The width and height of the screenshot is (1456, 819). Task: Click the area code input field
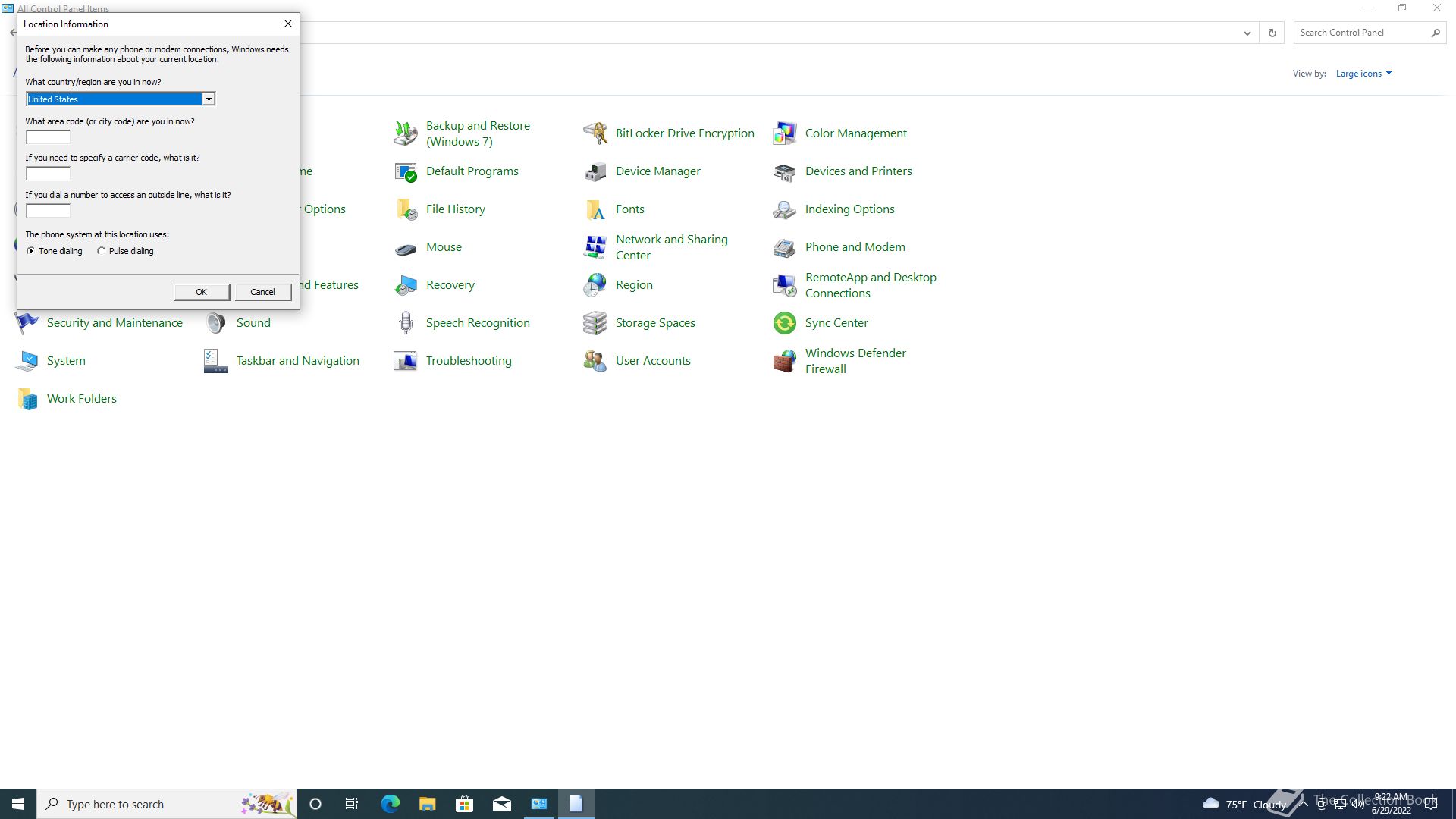tap(48, 137)
